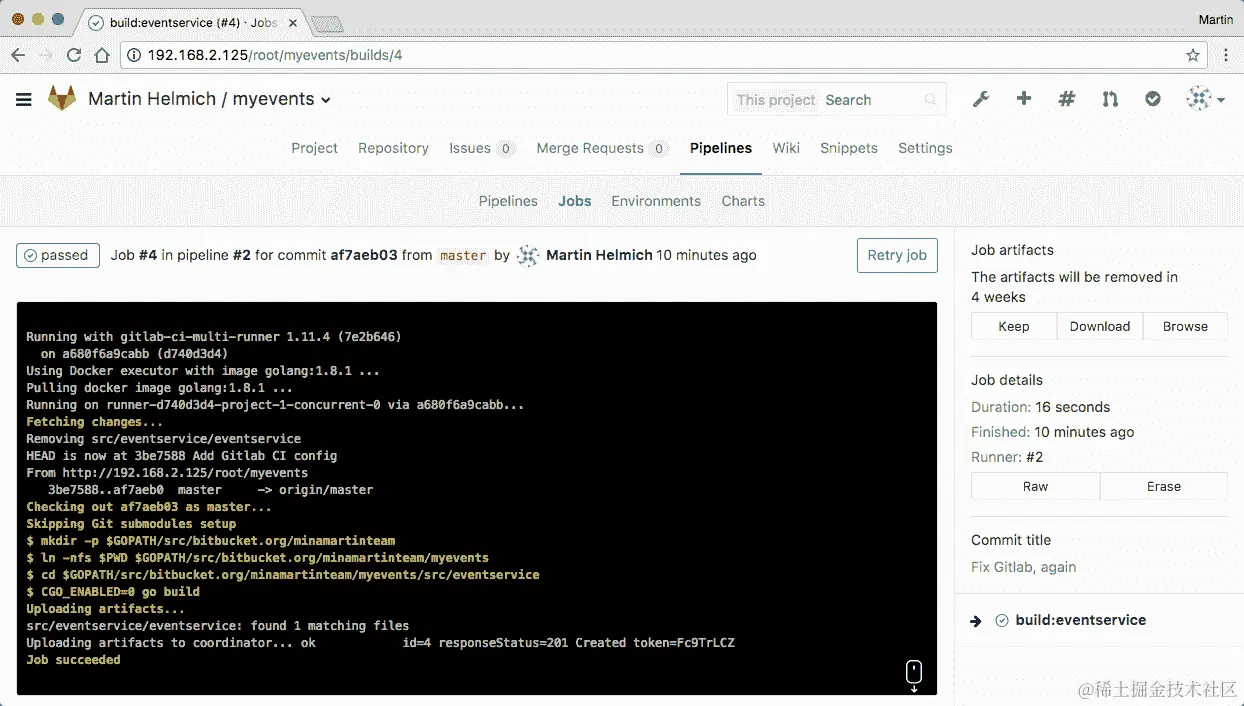Screen dimensions: 1244x706
Task: Click the arrow next to build:eventservice
Action: click(976, 621)
